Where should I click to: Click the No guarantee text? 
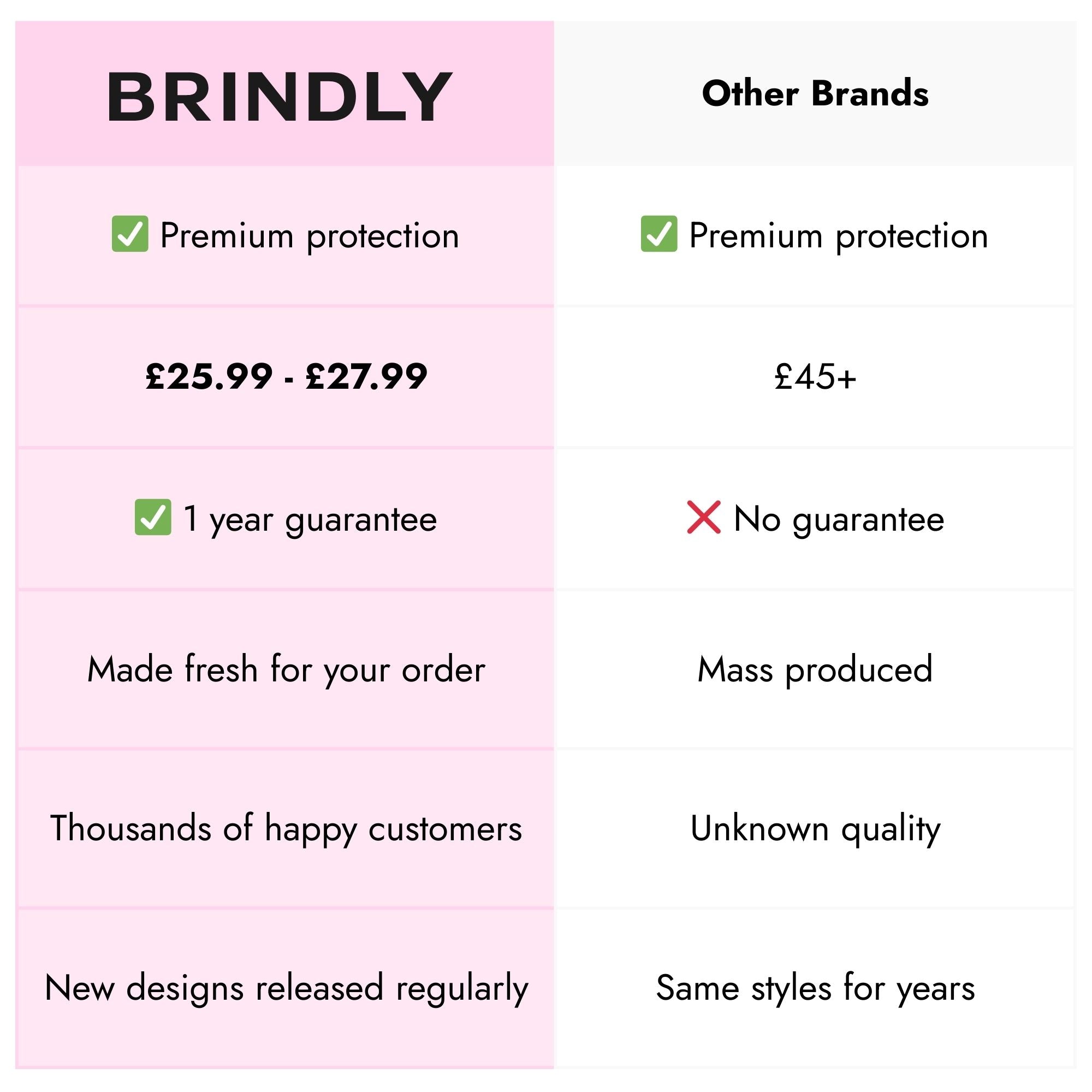tap(838, 519)
